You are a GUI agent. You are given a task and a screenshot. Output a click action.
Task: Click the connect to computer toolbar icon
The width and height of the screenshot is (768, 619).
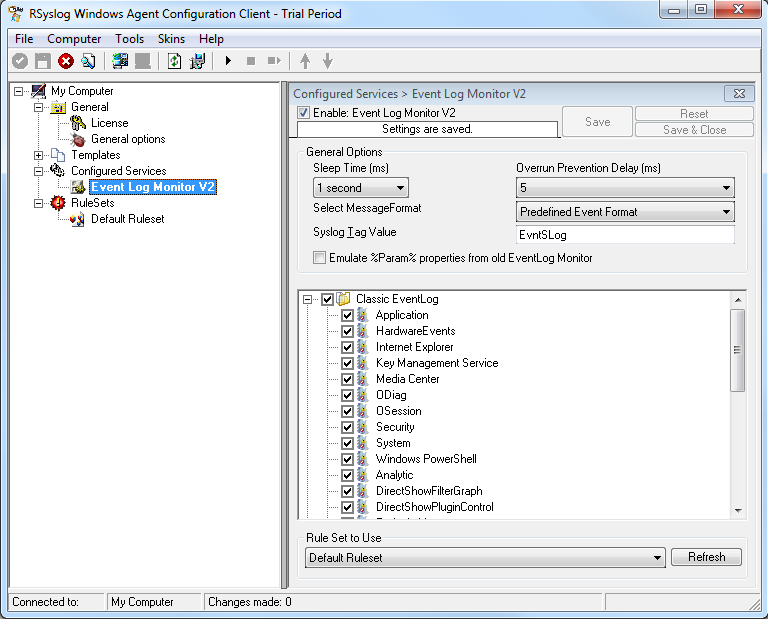click(x=120, y=61)
